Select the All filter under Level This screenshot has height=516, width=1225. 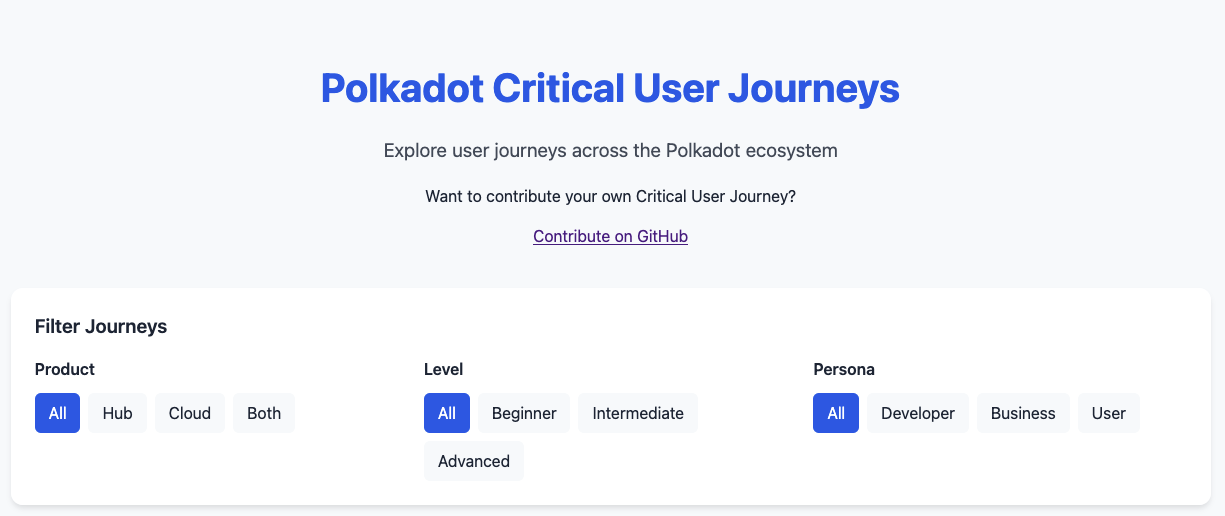tap(447, 413)
